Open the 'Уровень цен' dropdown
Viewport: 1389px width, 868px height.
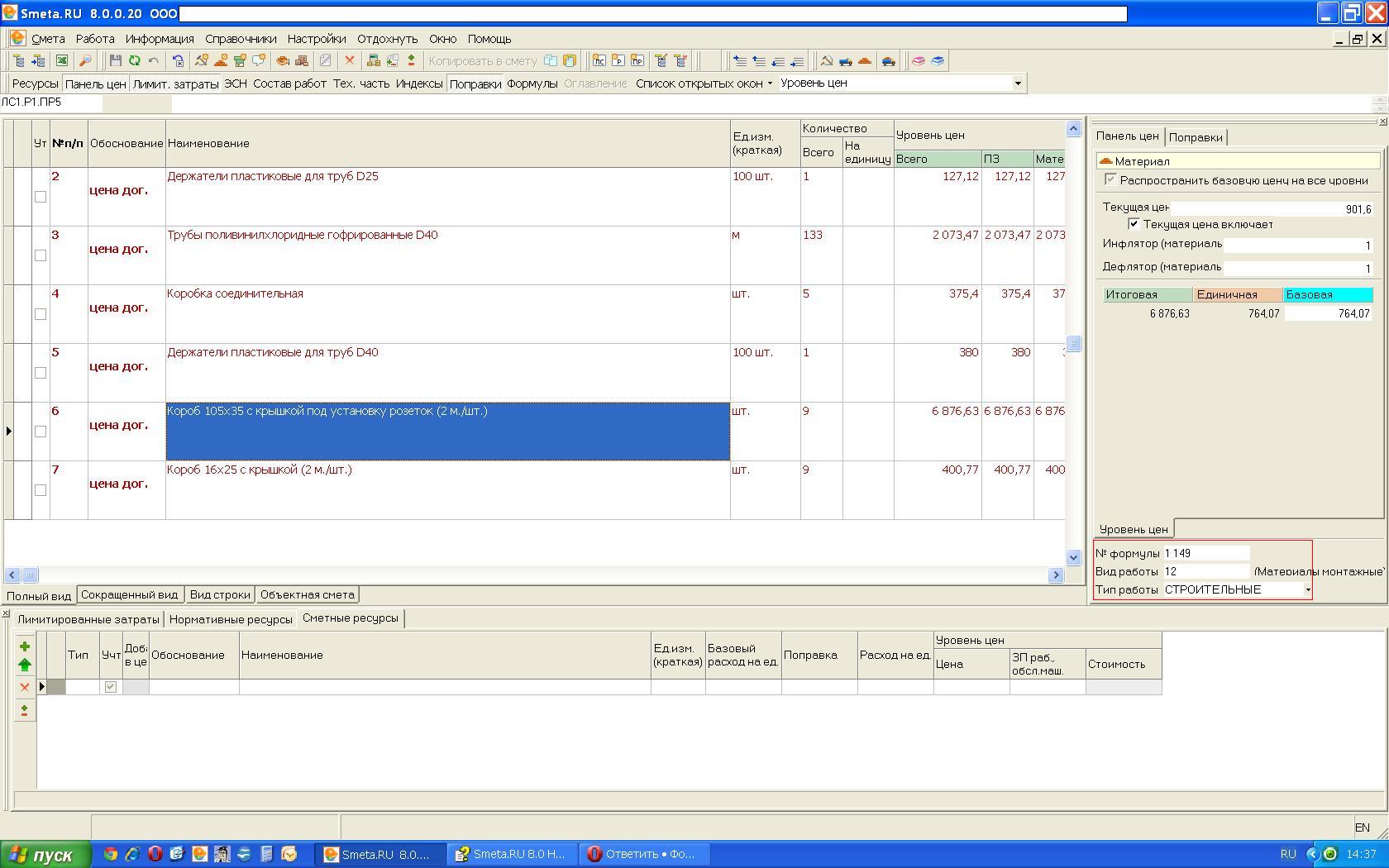[1018, 83]
